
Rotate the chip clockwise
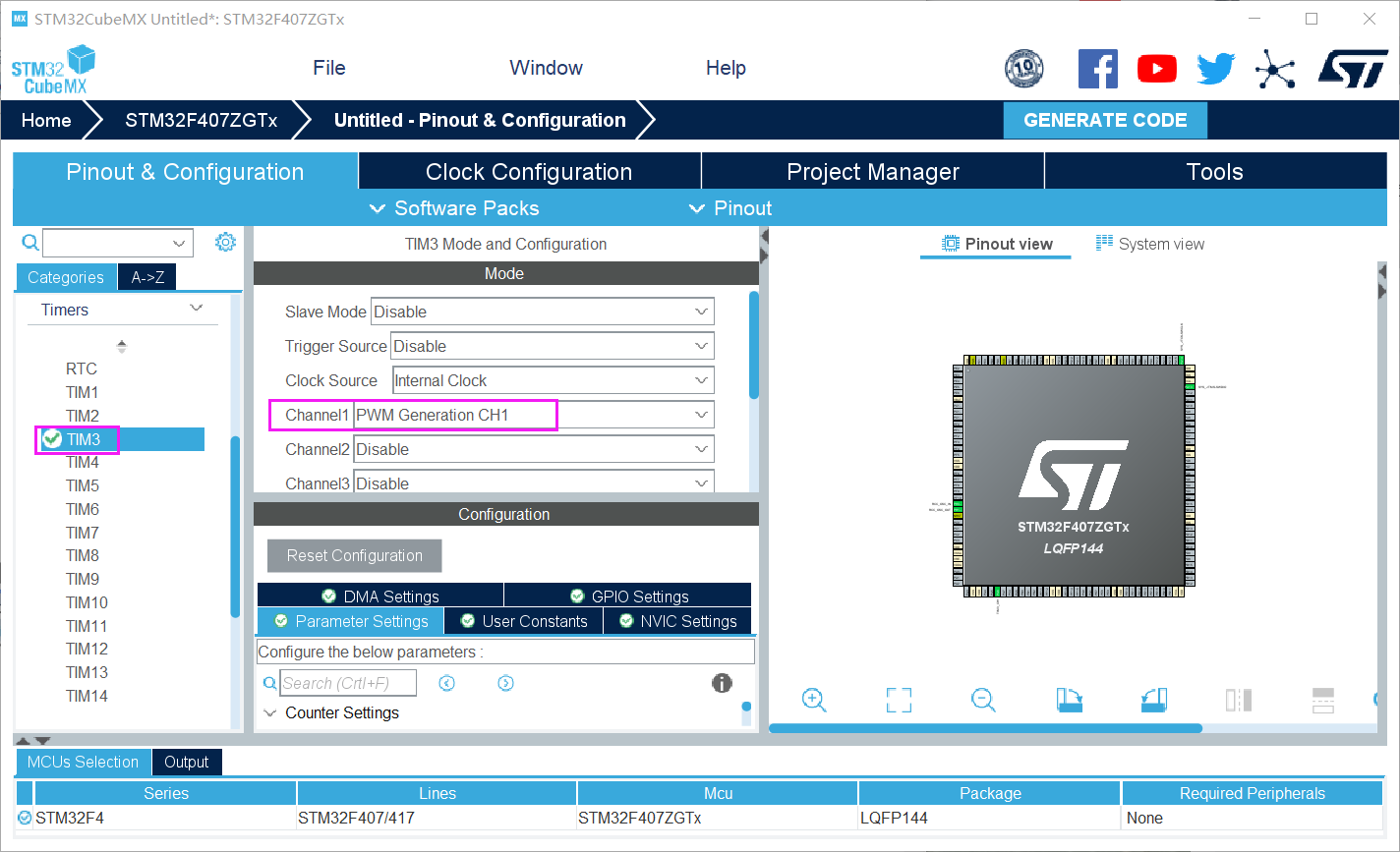coord(1069,700)
